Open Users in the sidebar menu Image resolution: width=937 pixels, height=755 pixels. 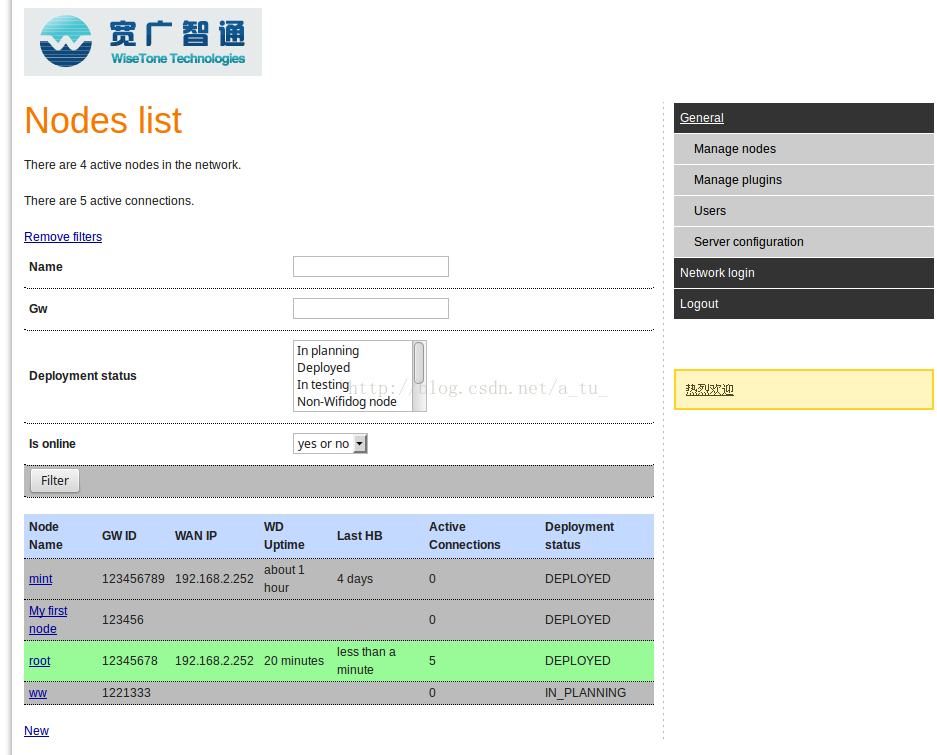pyautogui.click(x=804, y=211)
